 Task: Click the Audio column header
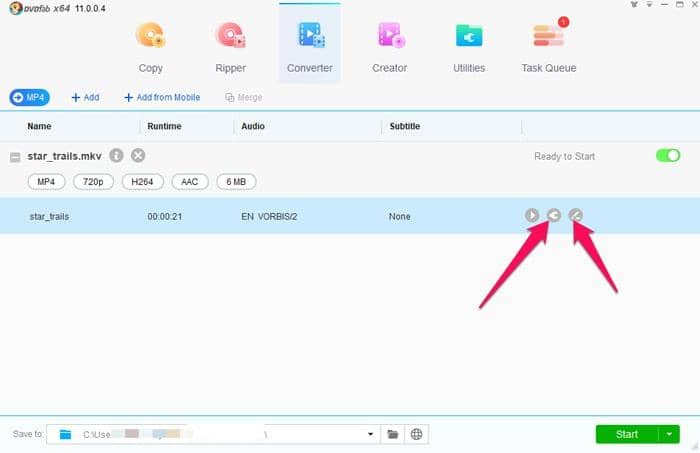click(253, 126)
